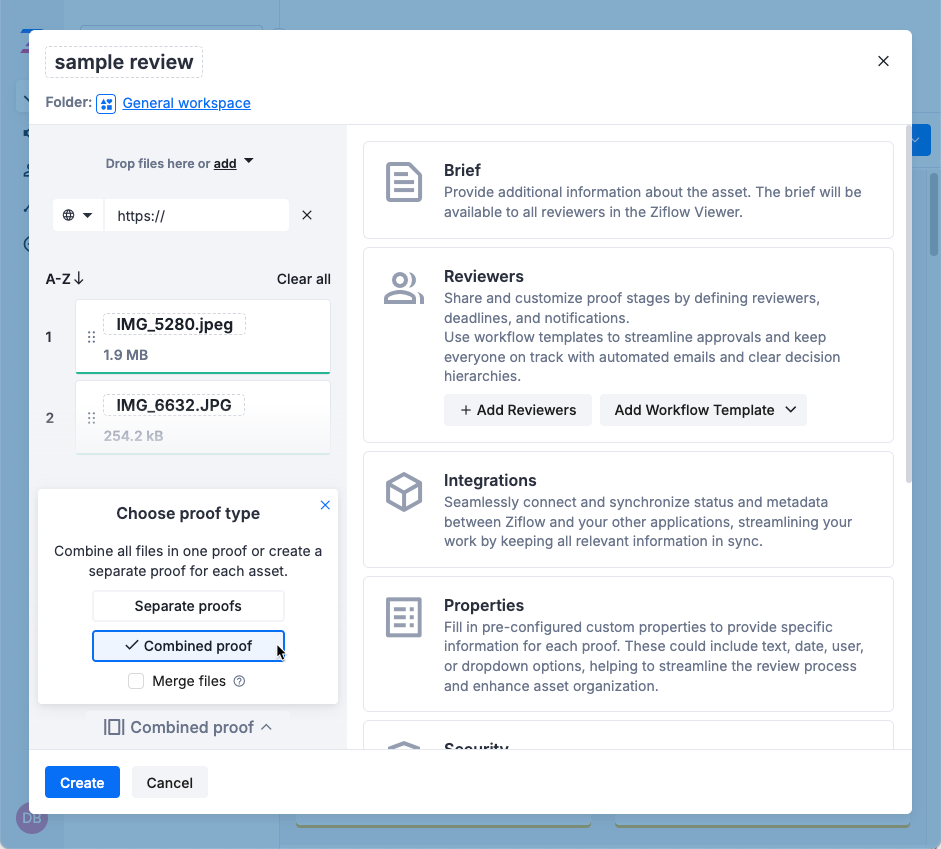Image resolution: width=941 pixels, height=849 pixels.
Task: Click the Properties list icon
Action: [x=404, y=618]
